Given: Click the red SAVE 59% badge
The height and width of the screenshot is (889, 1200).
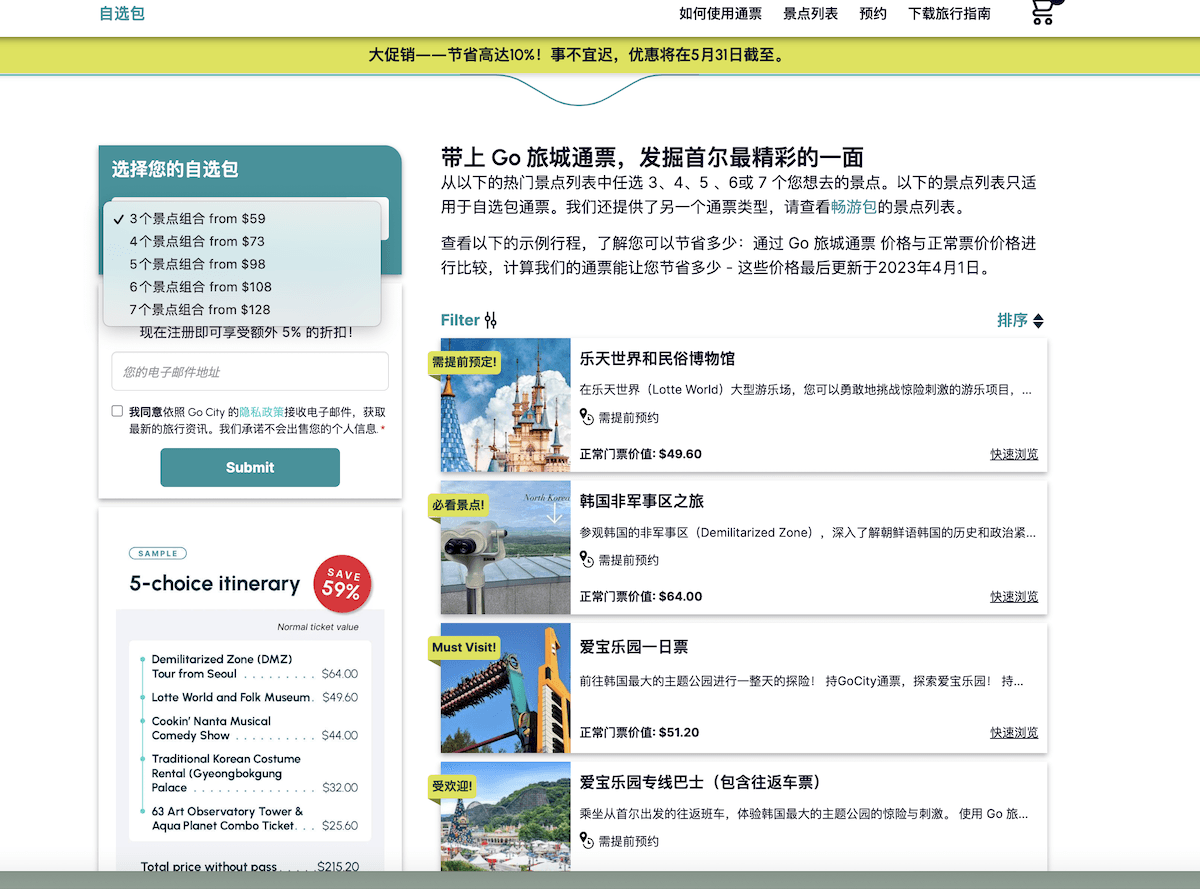Looking at the screenshot, I should coord(341,583).
